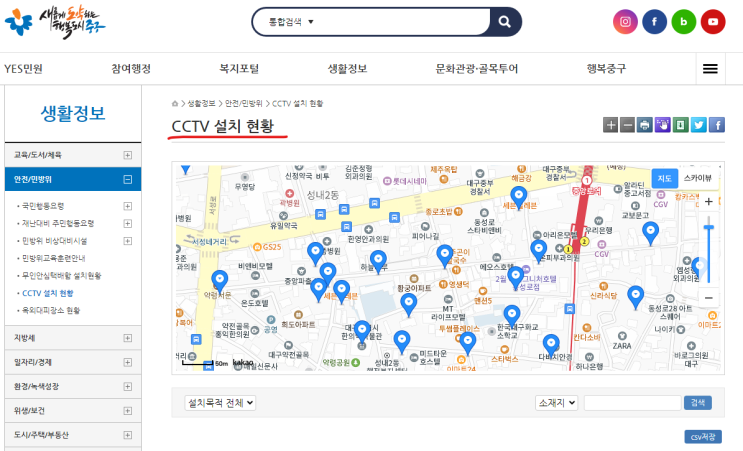The height and width of the screenshot is (451, 743).
Task: Click CCTV marker above 동성로28 아트스퀘어
Action: (635, 298)
